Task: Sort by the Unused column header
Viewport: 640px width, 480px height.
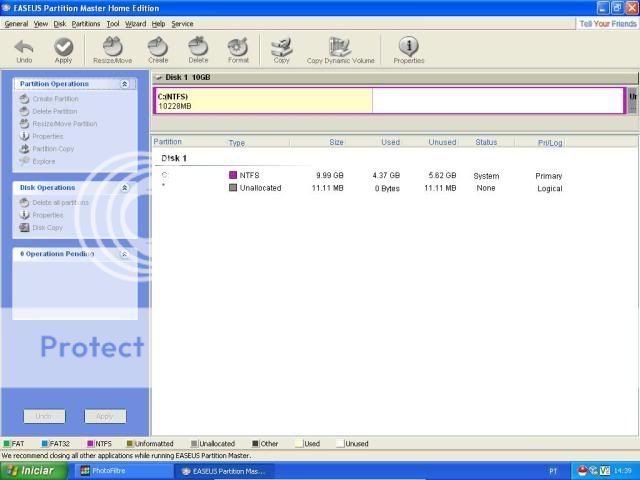Action: click(x=442, y=142)
